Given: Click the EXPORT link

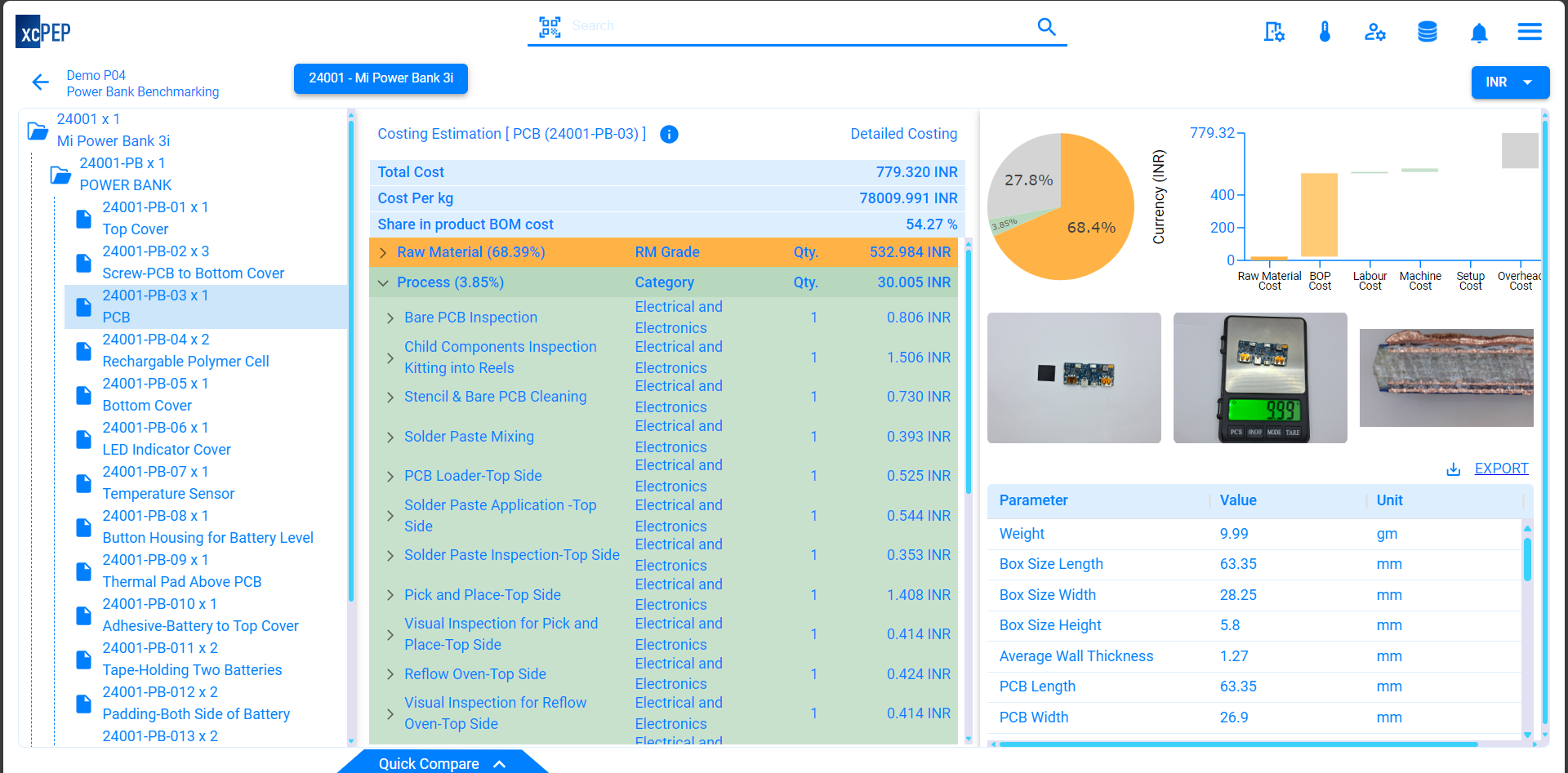Looking at the screenshot, I should click(1501, 469).
